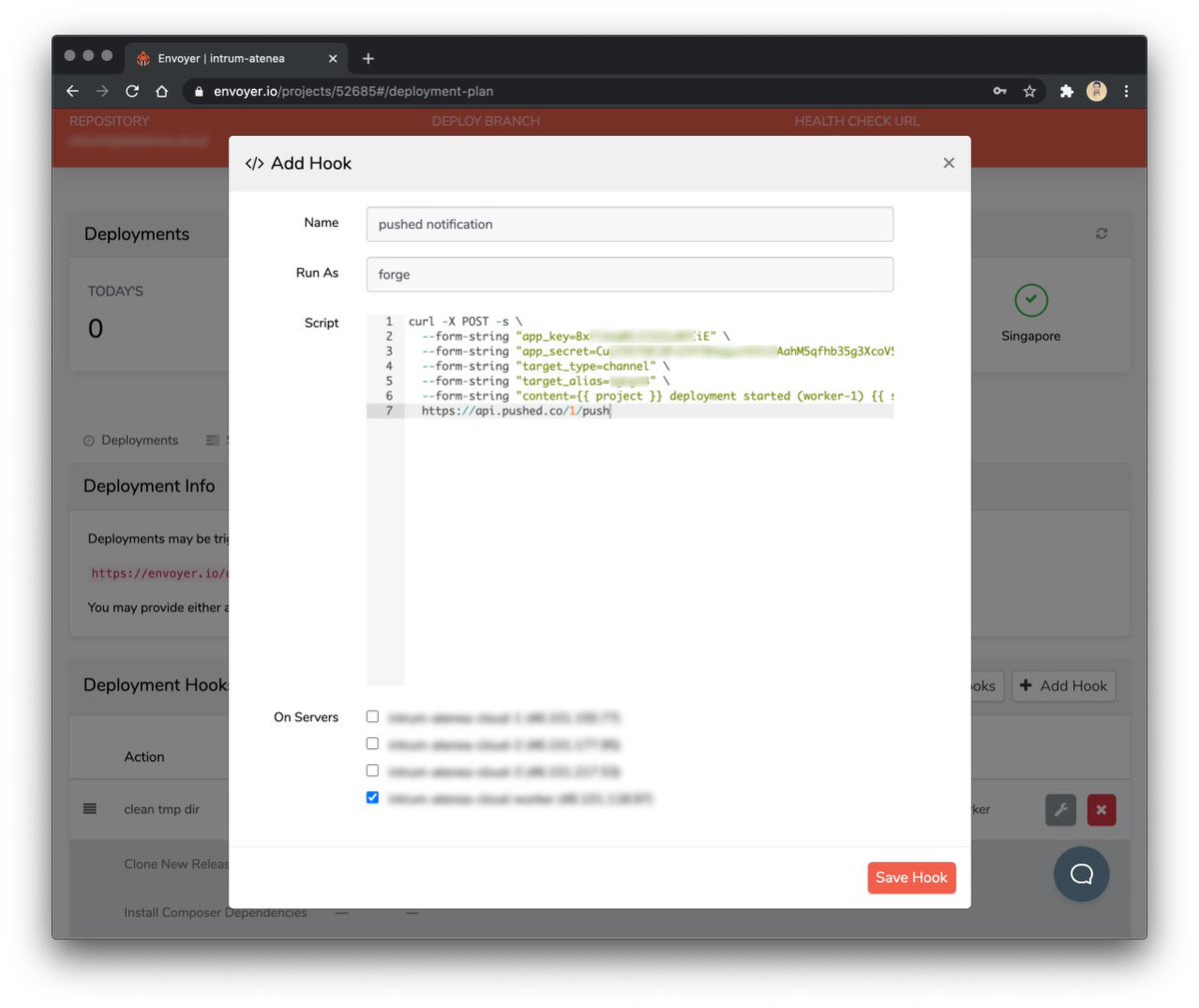Click the browser forward arrow
The width and height of the screenshot is (1199, 1008).
click(x=102, y=91)
